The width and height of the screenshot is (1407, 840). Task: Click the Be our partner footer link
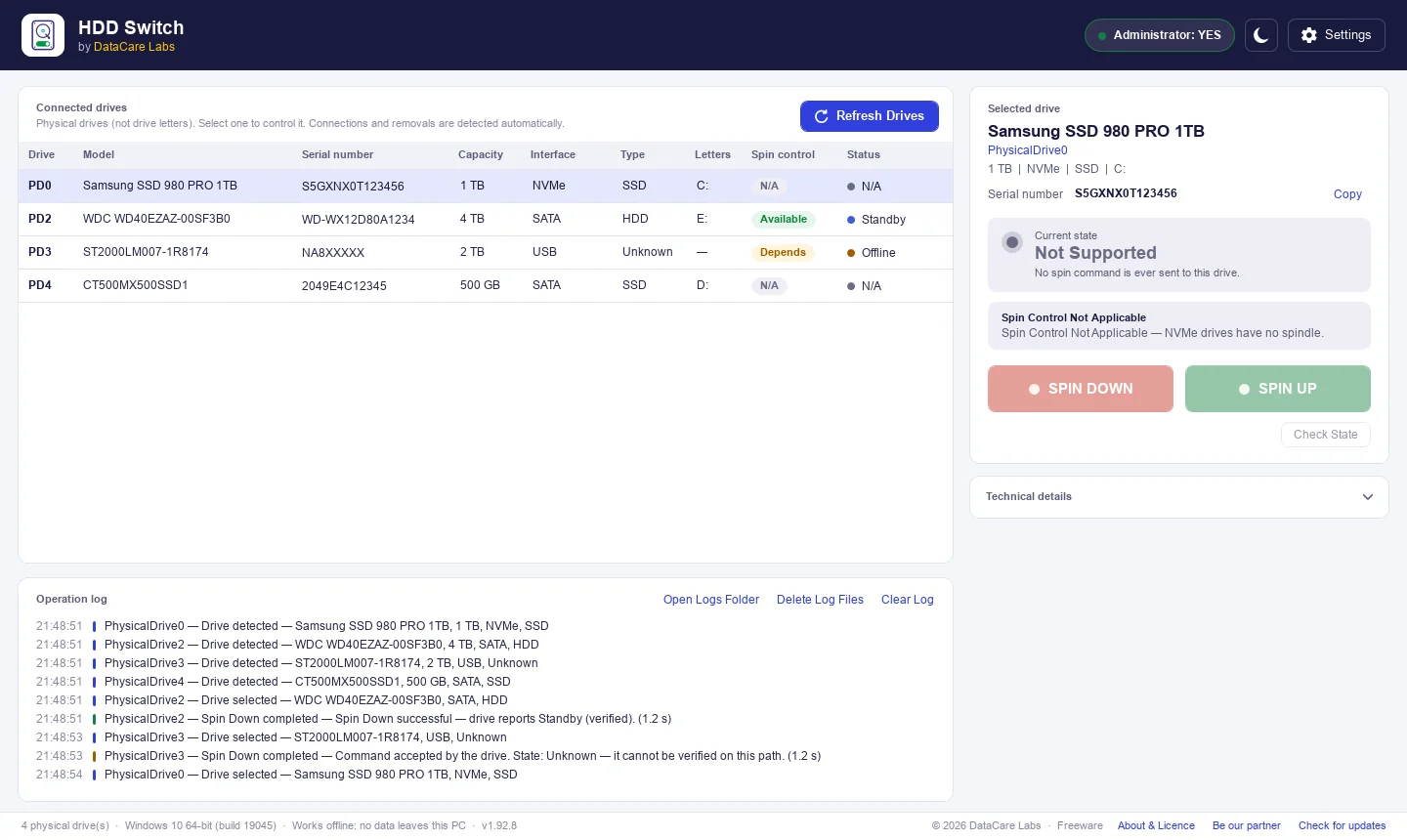[1246, 826]
